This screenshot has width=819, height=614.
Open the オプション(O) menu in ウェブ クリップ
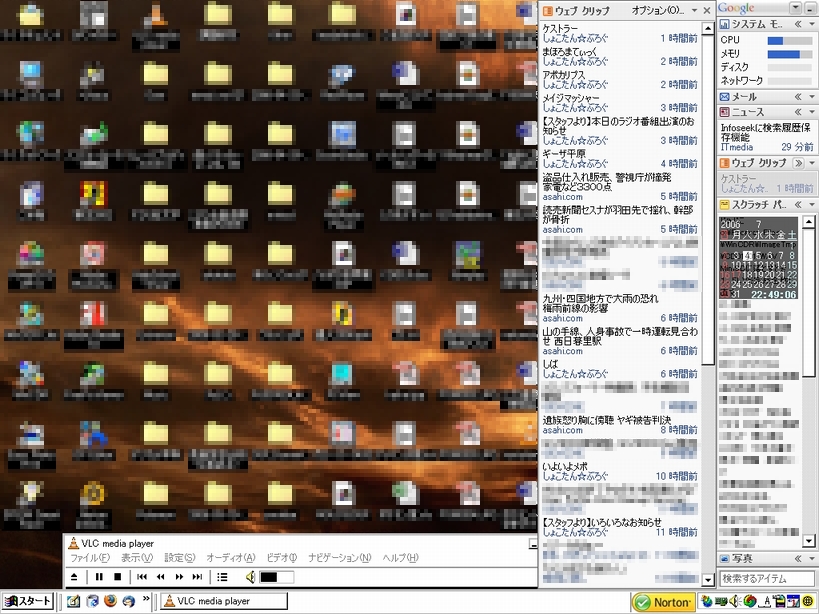658,10
